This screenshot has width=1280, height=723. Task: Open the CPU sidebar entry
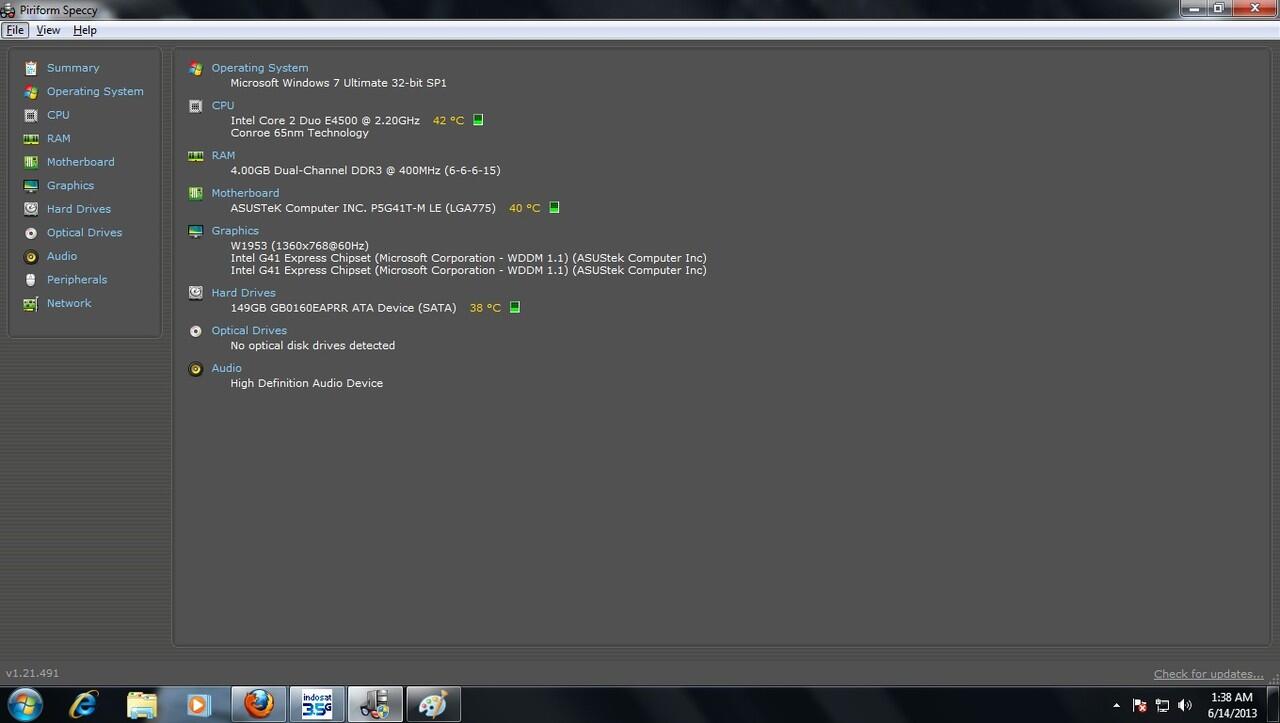[58, 115]
